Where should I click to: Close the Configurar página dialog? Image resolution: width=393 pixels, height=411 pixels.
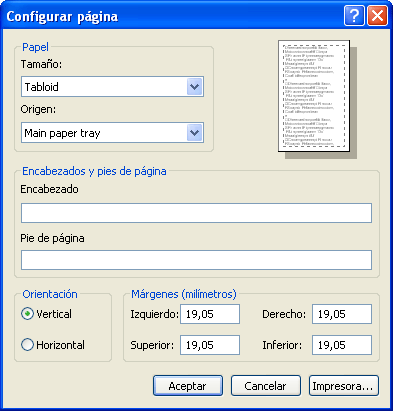coord(377,16)
